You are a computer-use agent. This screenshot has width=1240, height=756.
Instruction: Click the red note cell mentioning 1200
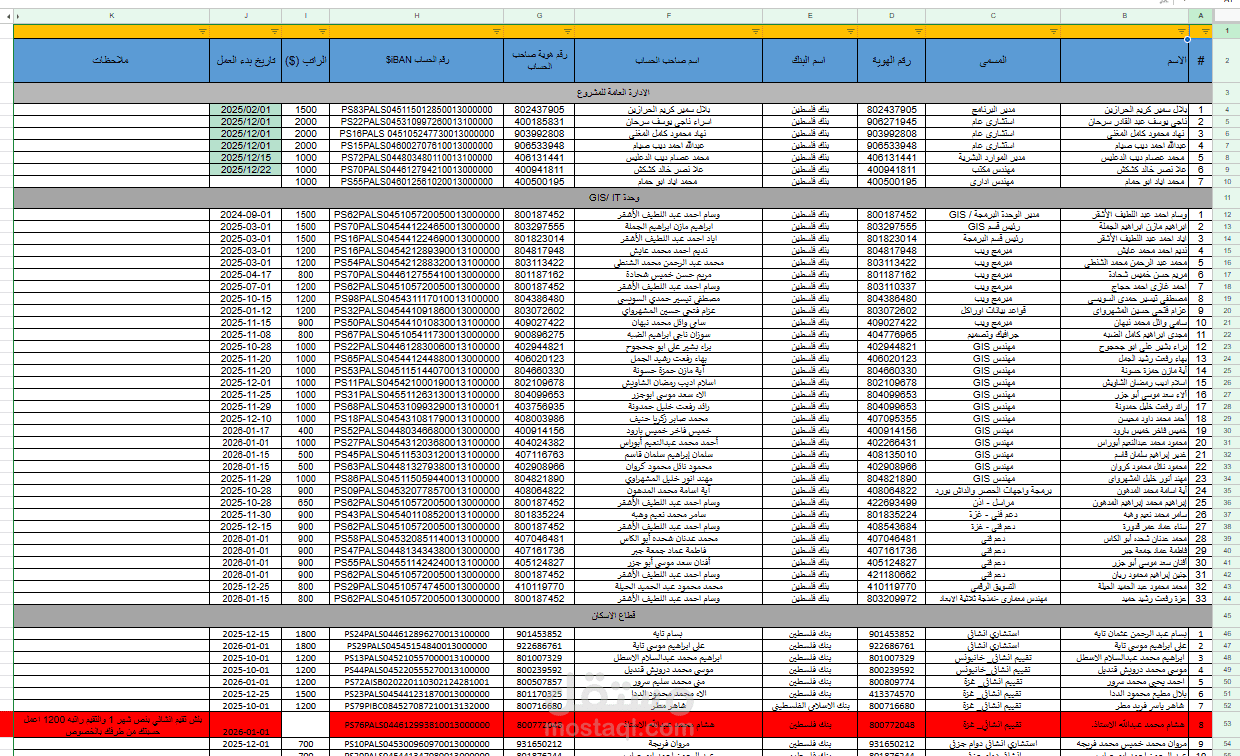point(112,723)
